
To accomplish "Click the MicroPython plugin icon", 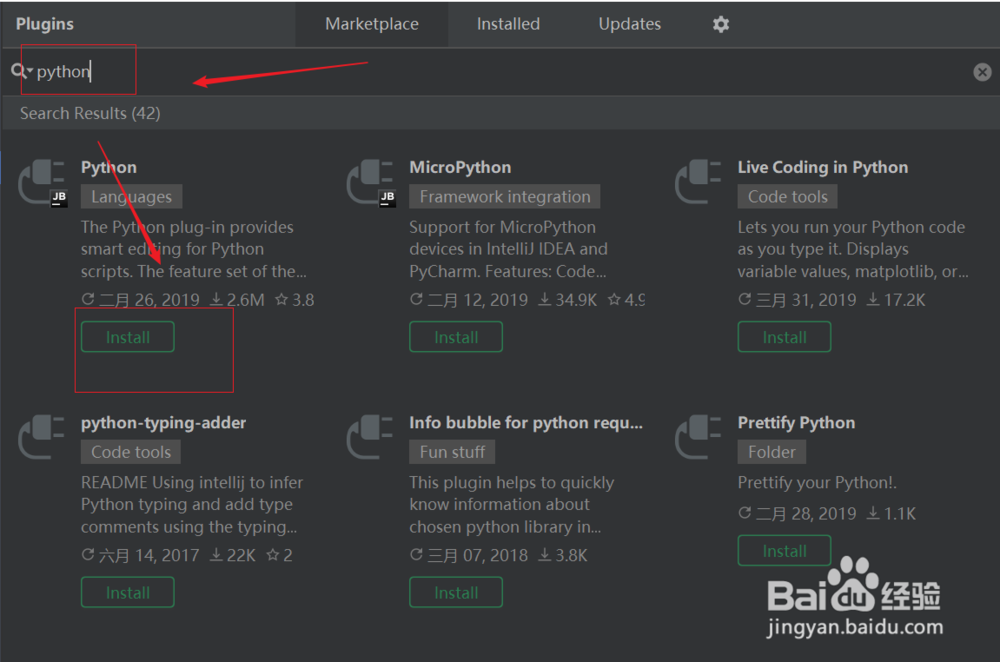I will [371, 183].
